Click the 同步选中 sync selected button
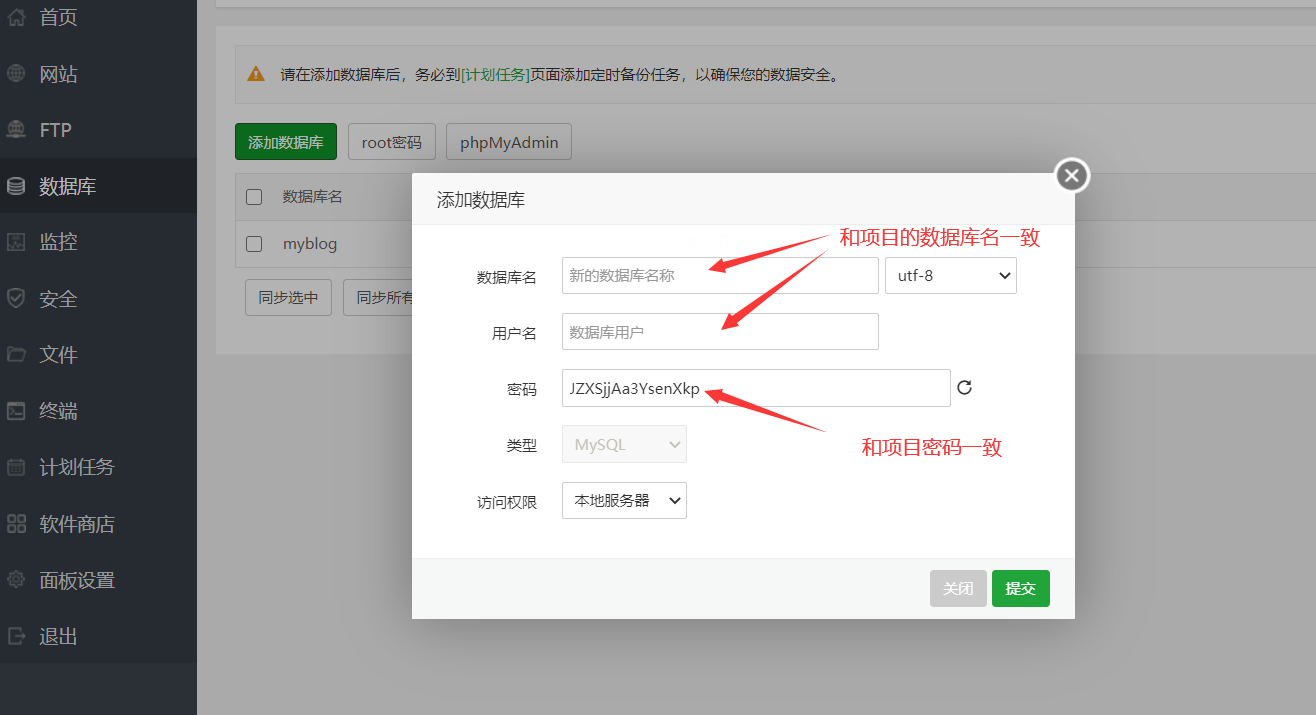The height and width of the screenshot is (715, 1316). point(287,296)
